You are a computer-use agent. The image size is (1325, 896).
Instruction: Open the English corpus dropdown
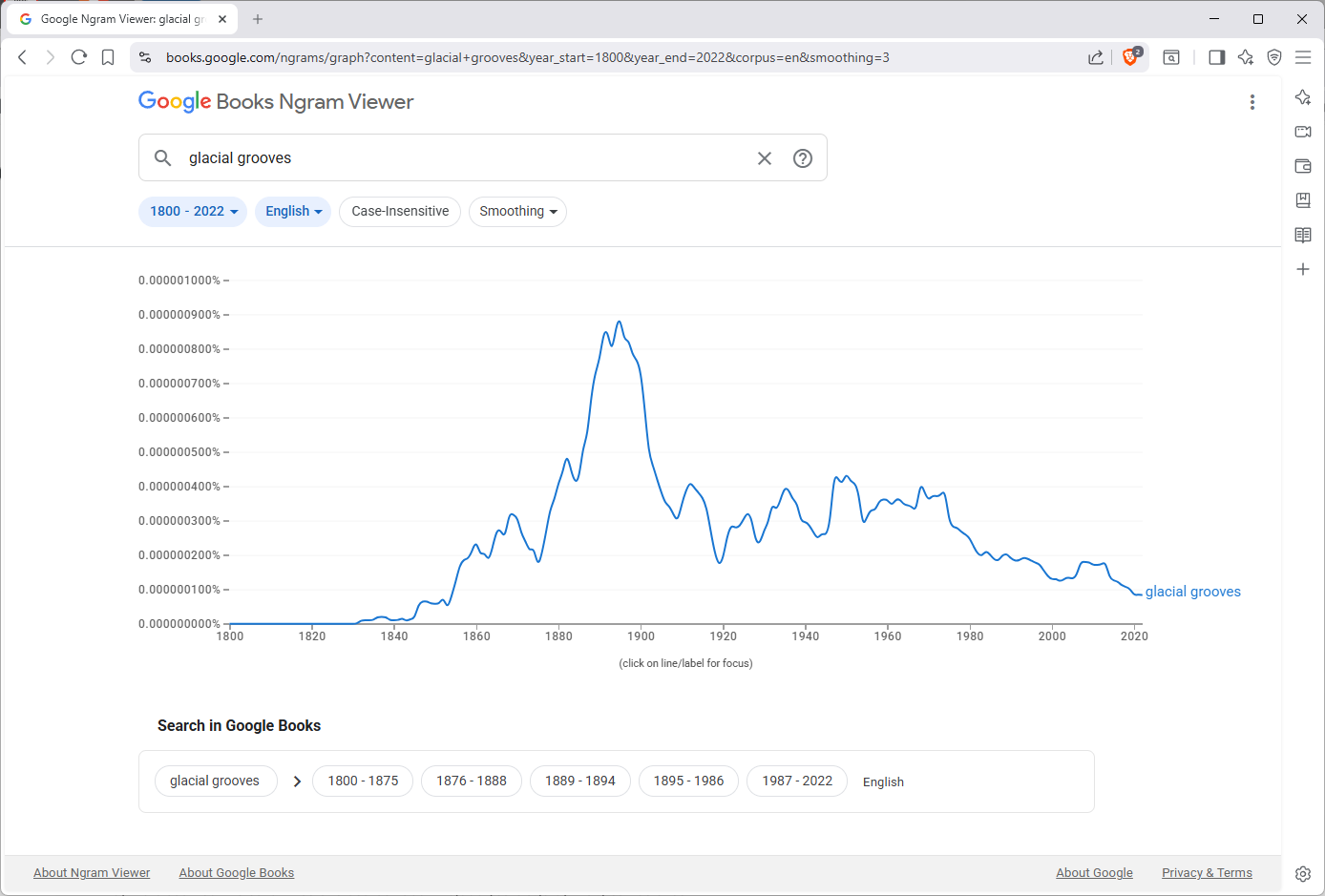(x=293, y=212)
